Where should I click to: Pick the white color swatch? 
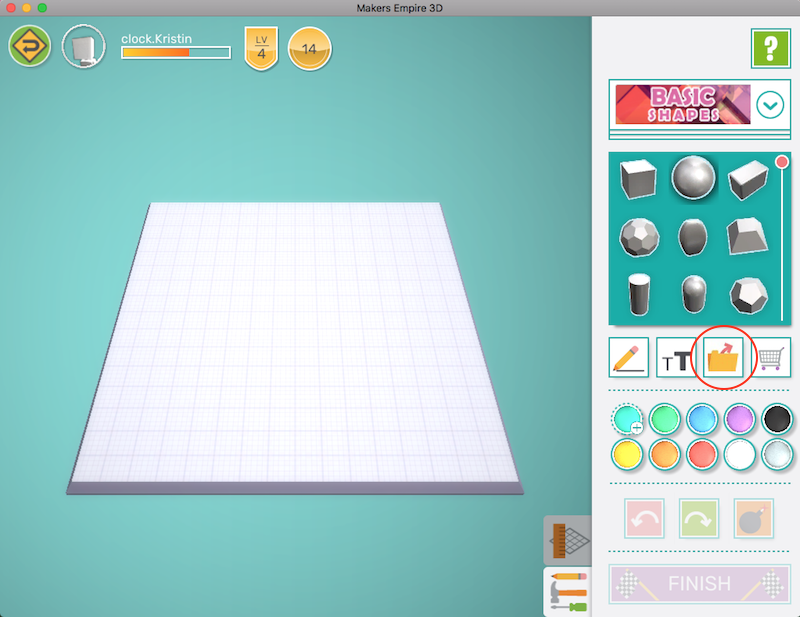pyautogui.click(x=740, y=454)
